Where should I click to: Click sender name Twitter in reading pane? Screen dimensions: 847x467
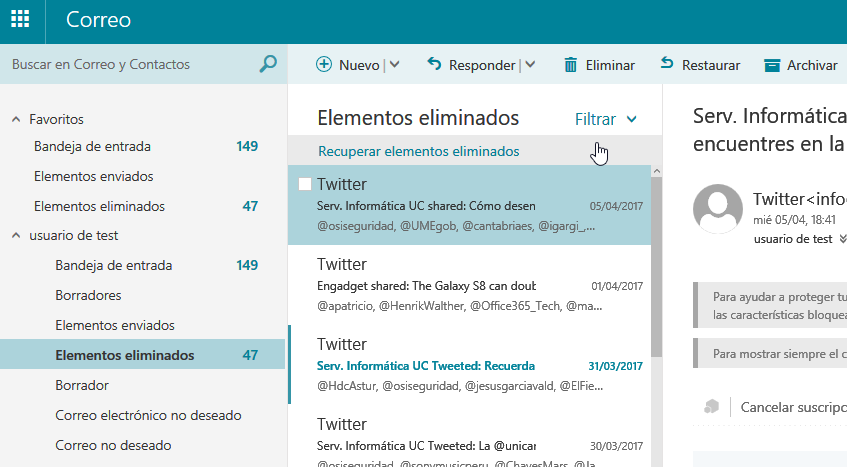[x=799, y=199]
